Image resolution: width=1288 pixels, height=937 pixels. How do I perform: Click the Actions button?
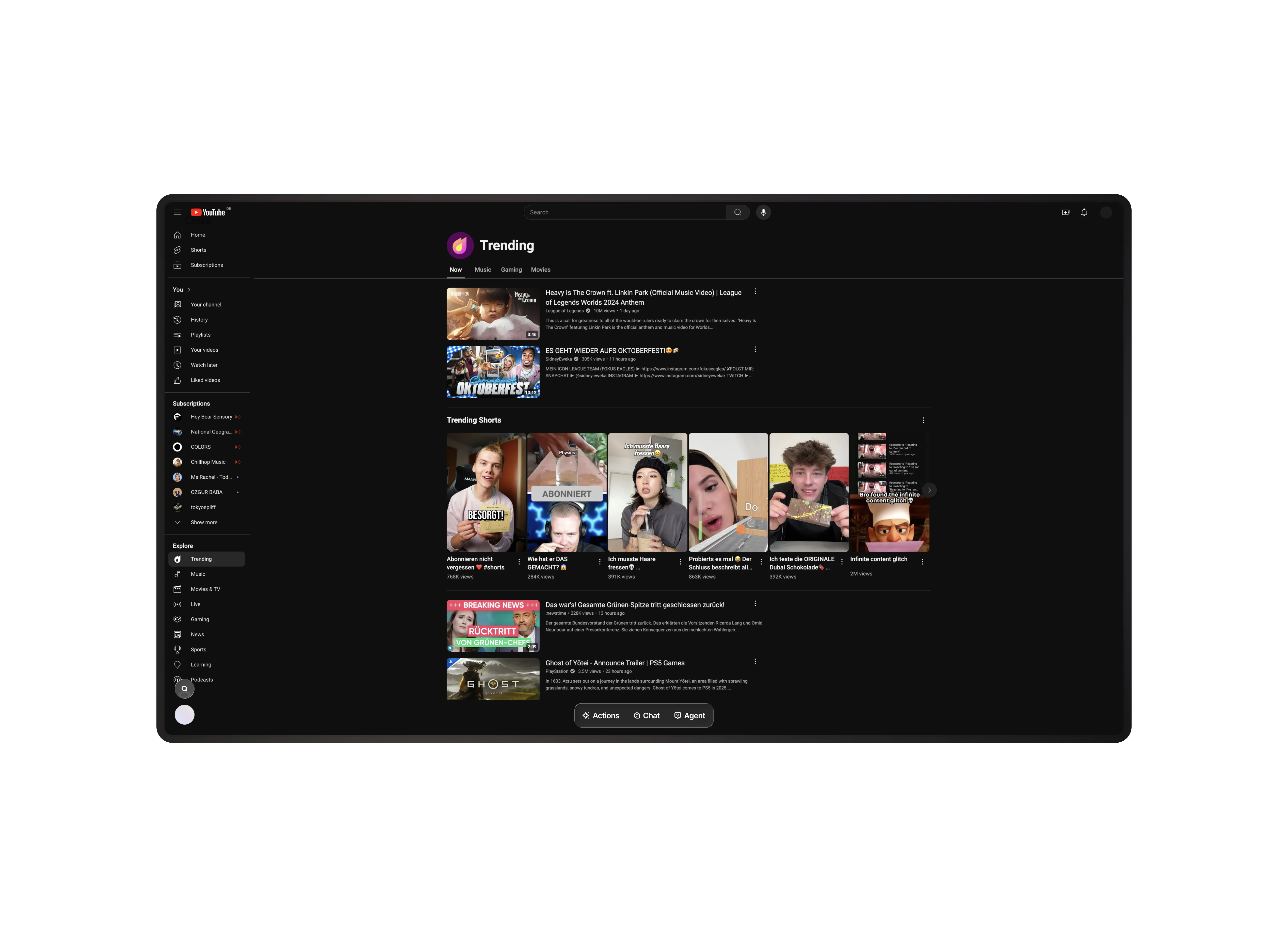600,715
